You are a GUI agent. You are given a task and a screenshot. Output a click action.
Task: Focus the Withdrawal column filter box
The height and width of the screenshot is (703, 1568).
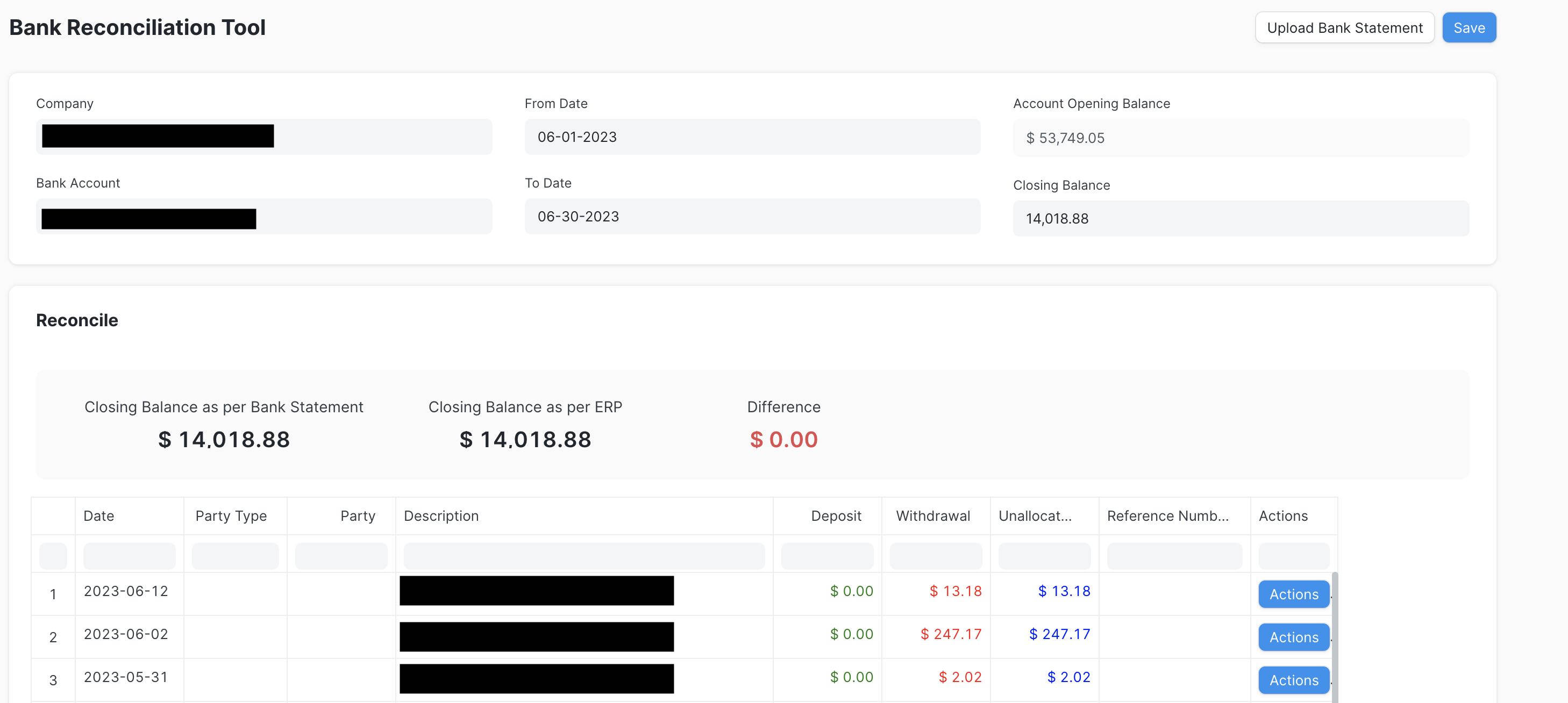pyautogui.click(x=936, y=555)
